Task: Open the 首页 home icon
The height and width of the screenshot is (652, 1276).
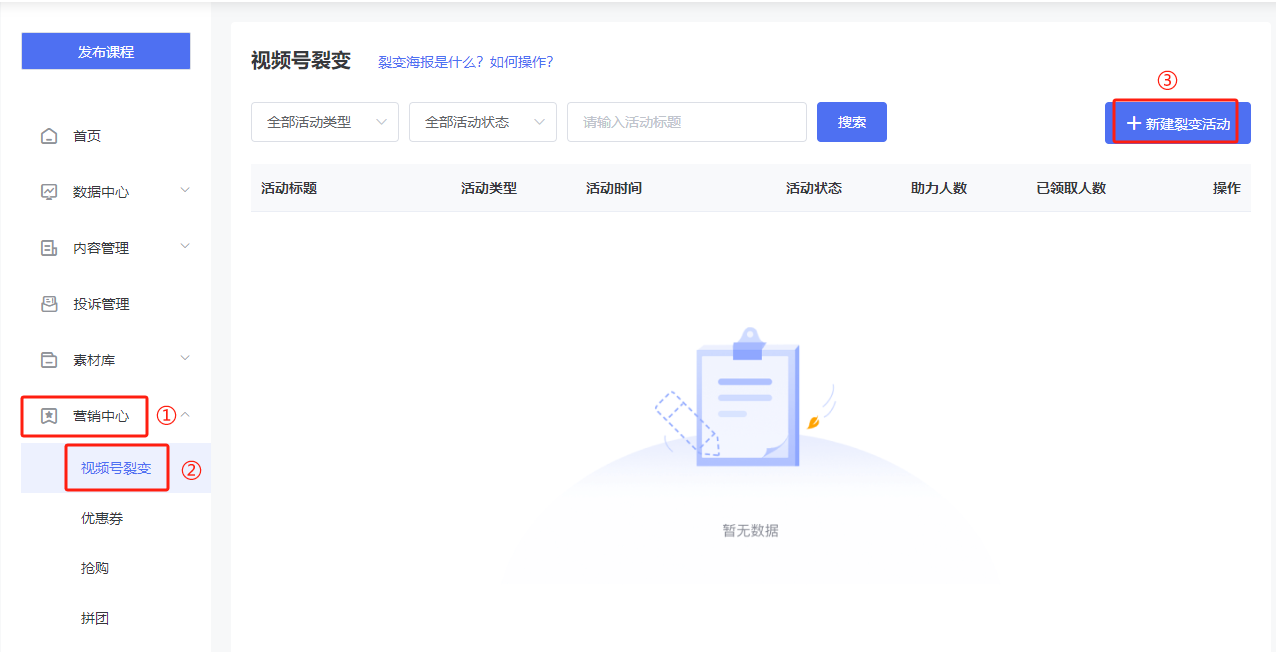Action: [49, 136]
